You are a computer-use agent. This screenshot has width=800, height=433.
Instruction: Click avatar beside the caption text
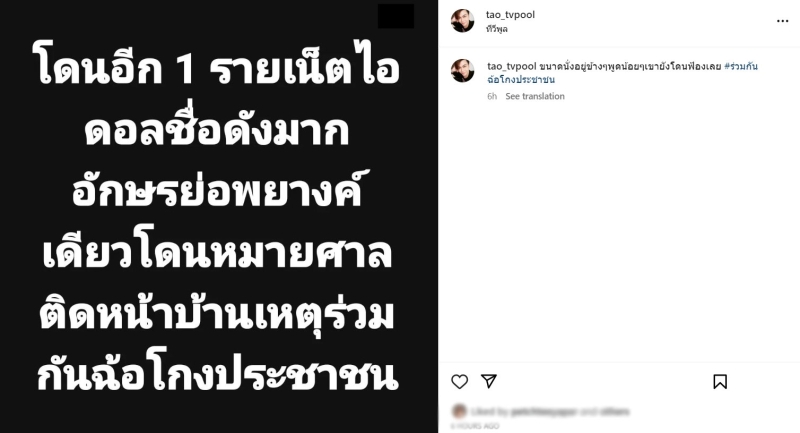pyautogui.click(x=463, y=71)
